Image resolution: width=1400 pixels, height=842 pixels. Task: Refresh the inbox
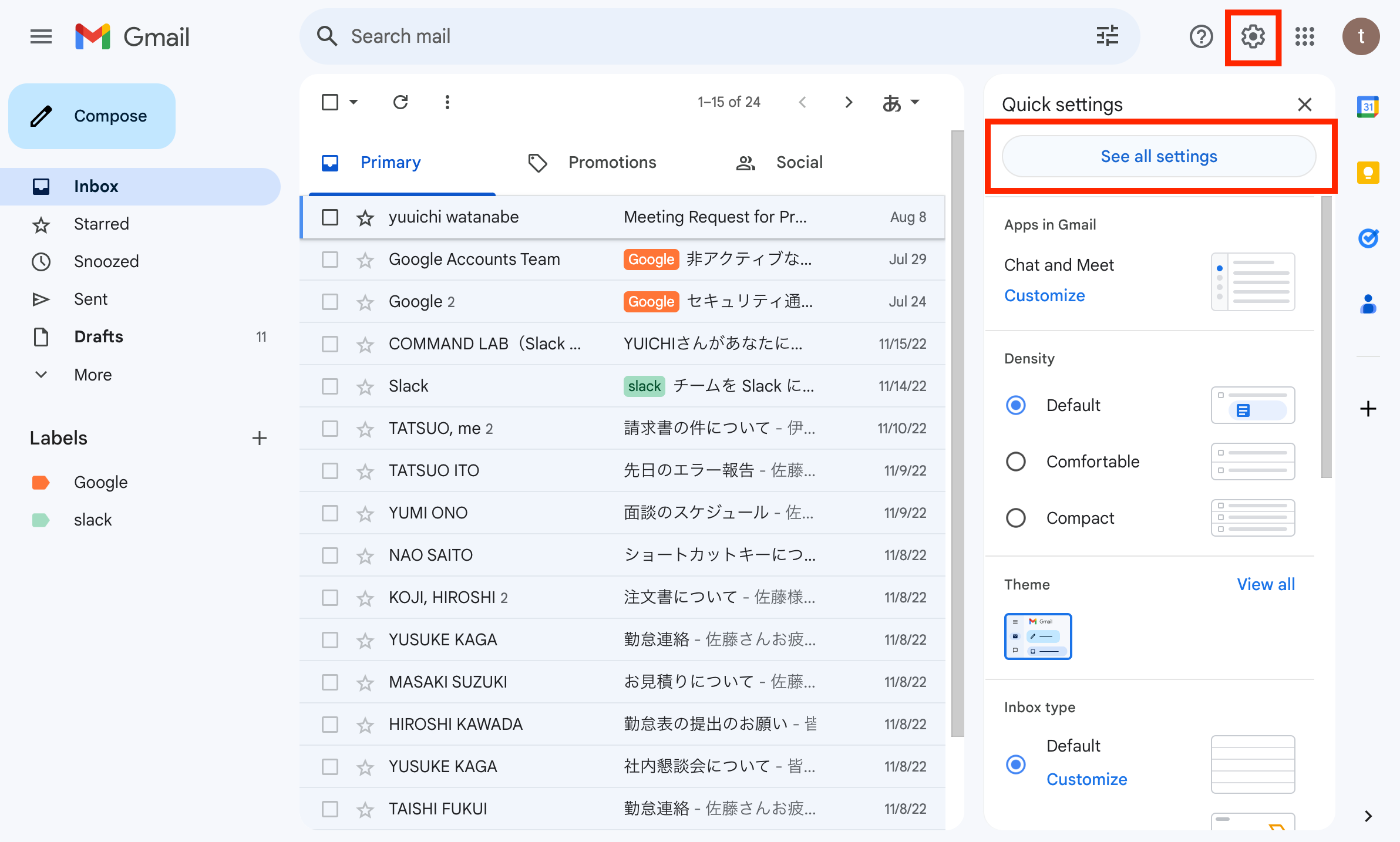[x=401, y=102]
